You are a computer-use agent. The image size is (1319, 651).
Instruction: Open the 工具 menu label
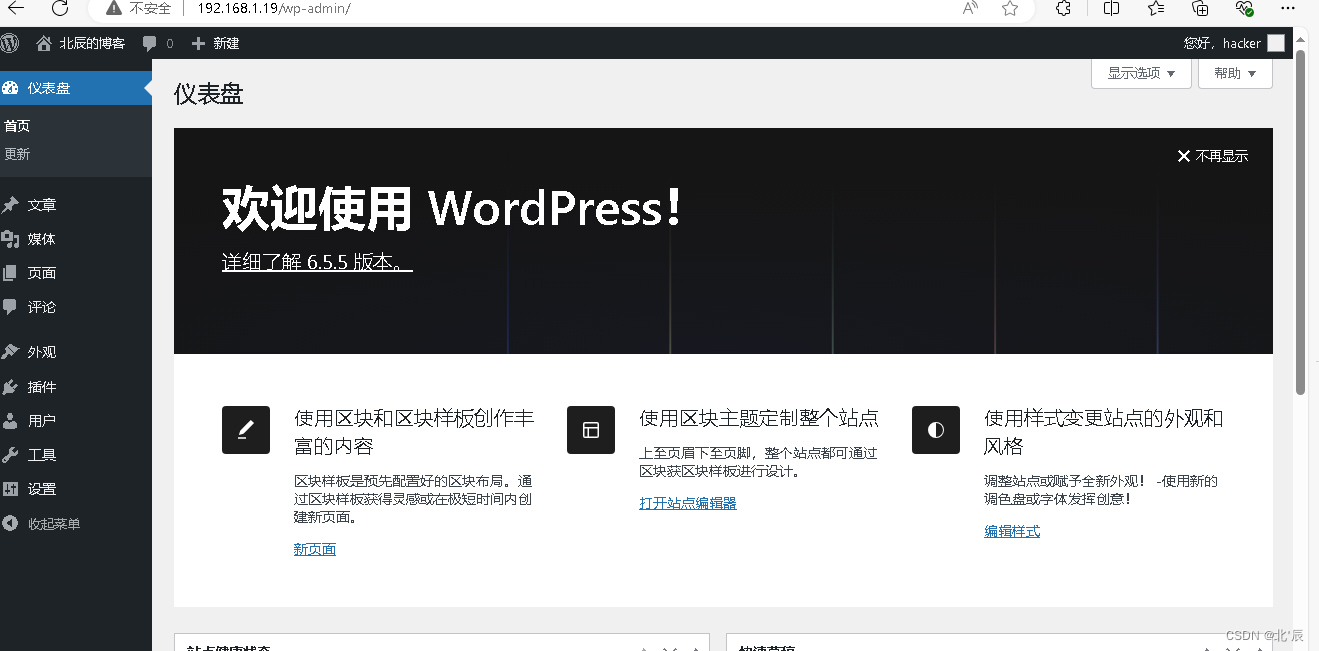(42, 455)
